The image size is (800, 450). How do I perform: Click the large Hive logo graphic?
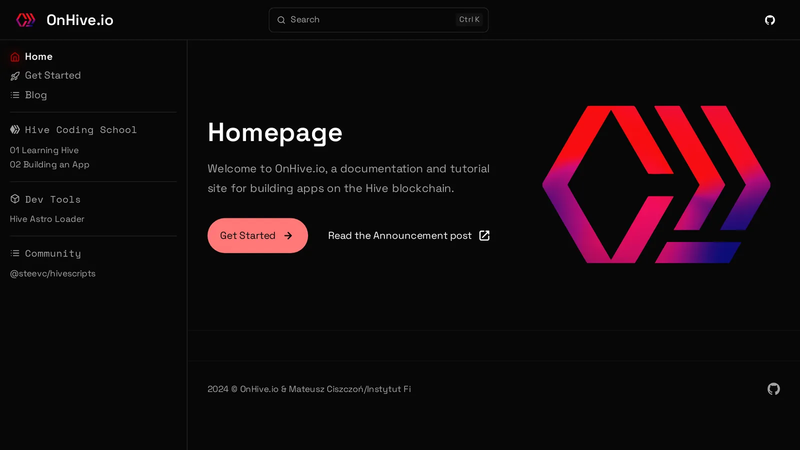656,184
